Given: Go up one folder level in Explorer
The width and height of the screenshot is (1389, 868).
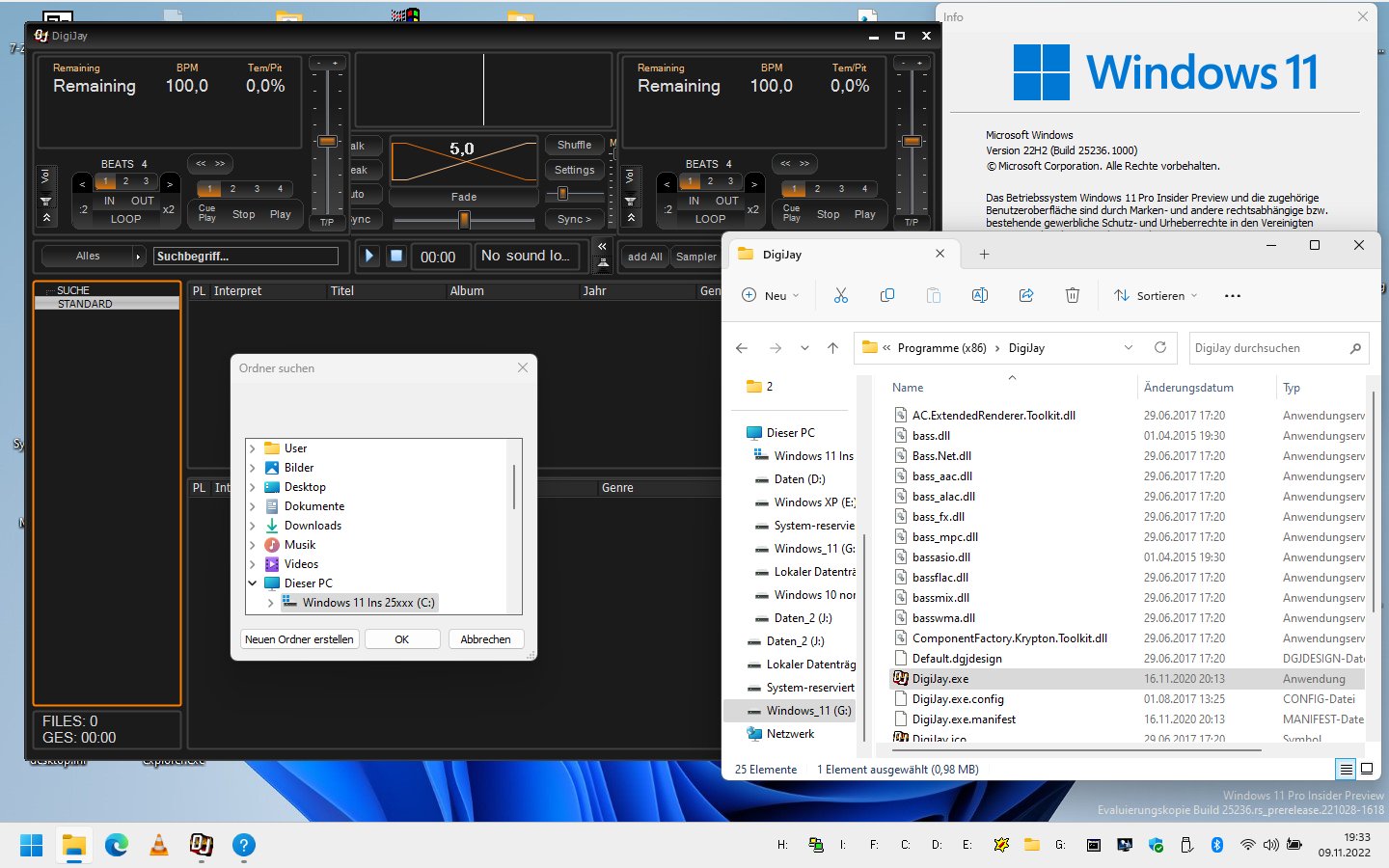Looking at the screenshot, I should point(833,348).
